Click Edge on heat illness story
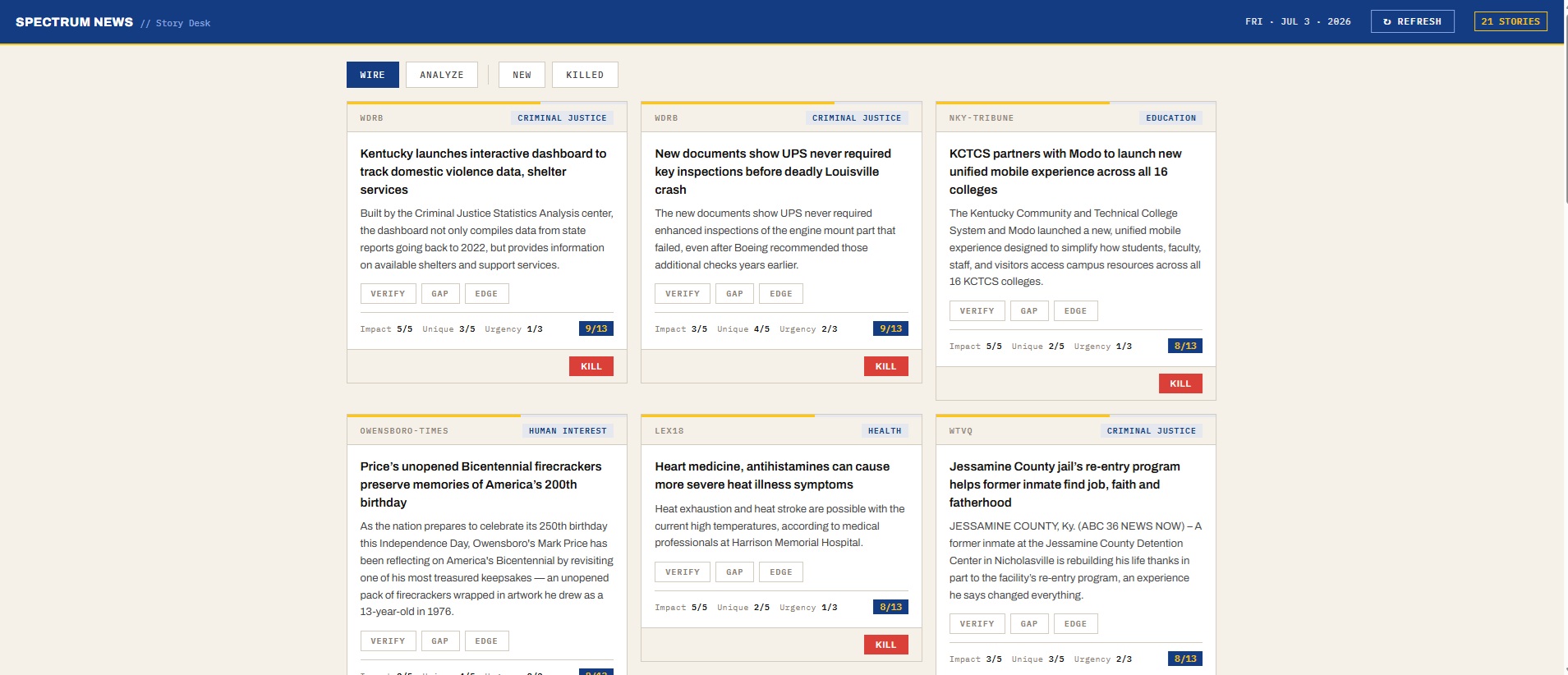Image resolution: width=1568 pixels, height=675 pixels. click(x=781, y=572)
